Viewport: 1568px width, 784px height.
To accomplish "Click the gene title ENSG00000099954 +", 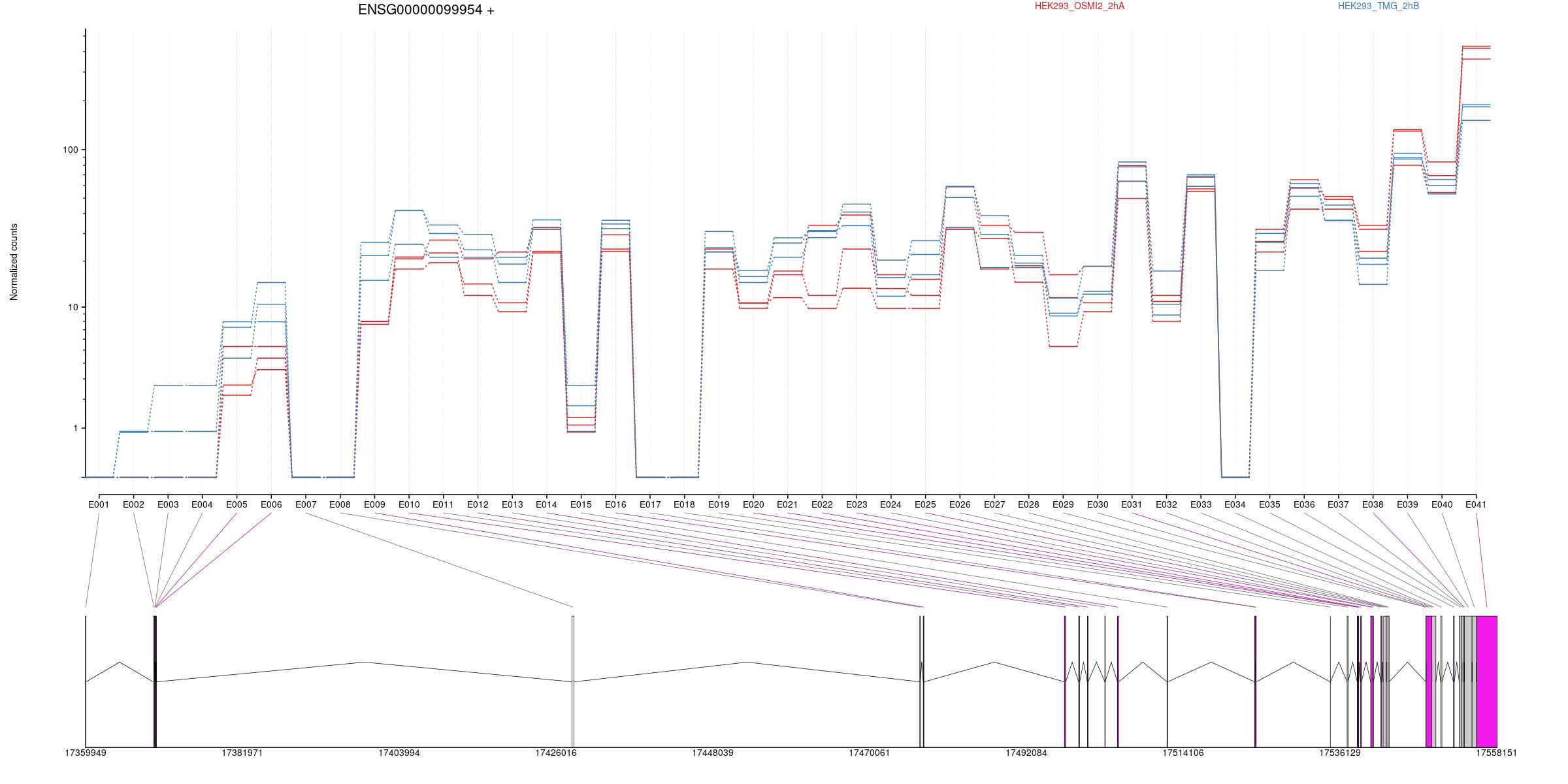I will pos(426,10).
